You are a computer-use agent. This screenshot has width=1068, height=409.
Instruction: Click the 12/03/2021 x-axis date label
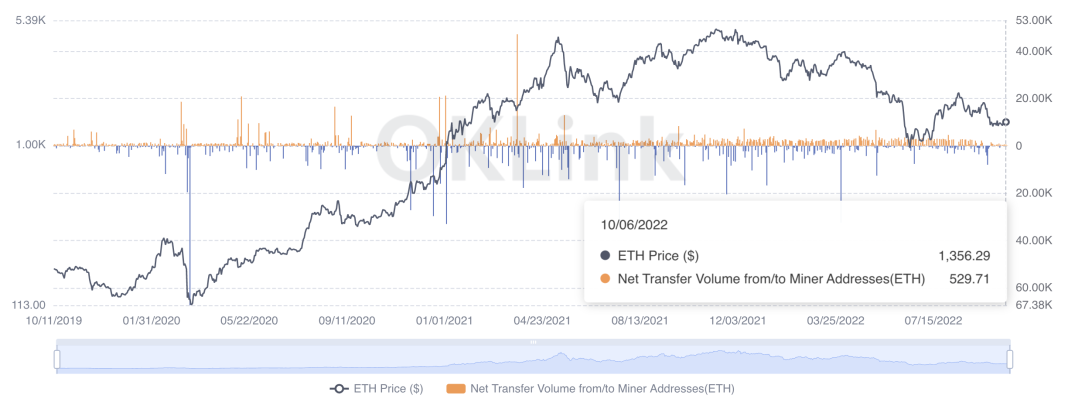coord(737,321)
